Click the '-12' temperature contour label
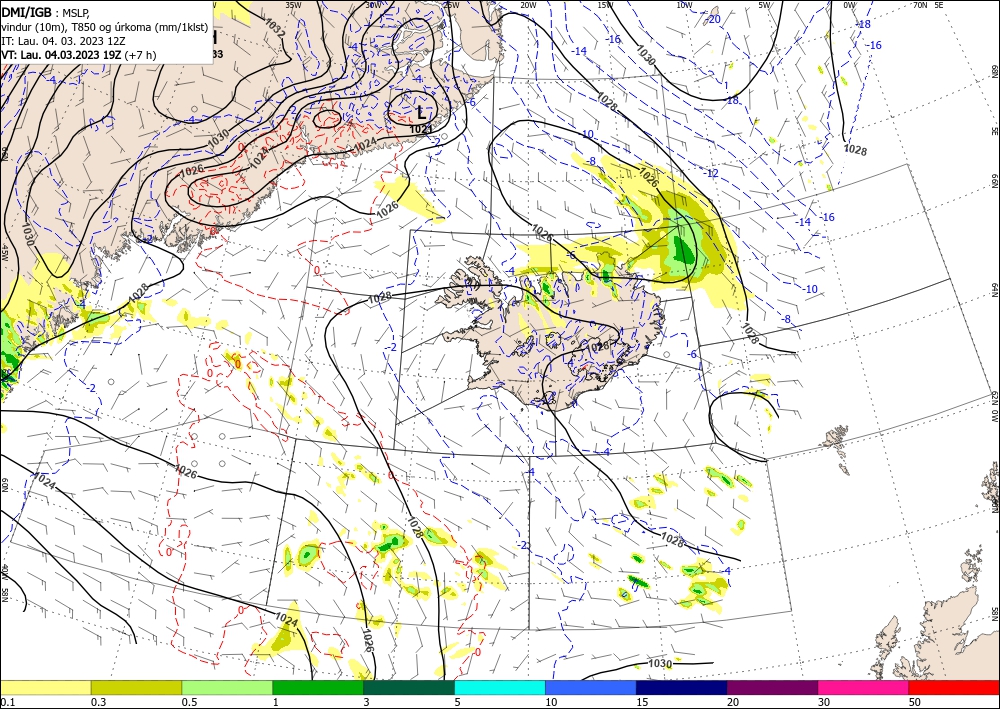1000x709 pixels. tap(712, 173)
